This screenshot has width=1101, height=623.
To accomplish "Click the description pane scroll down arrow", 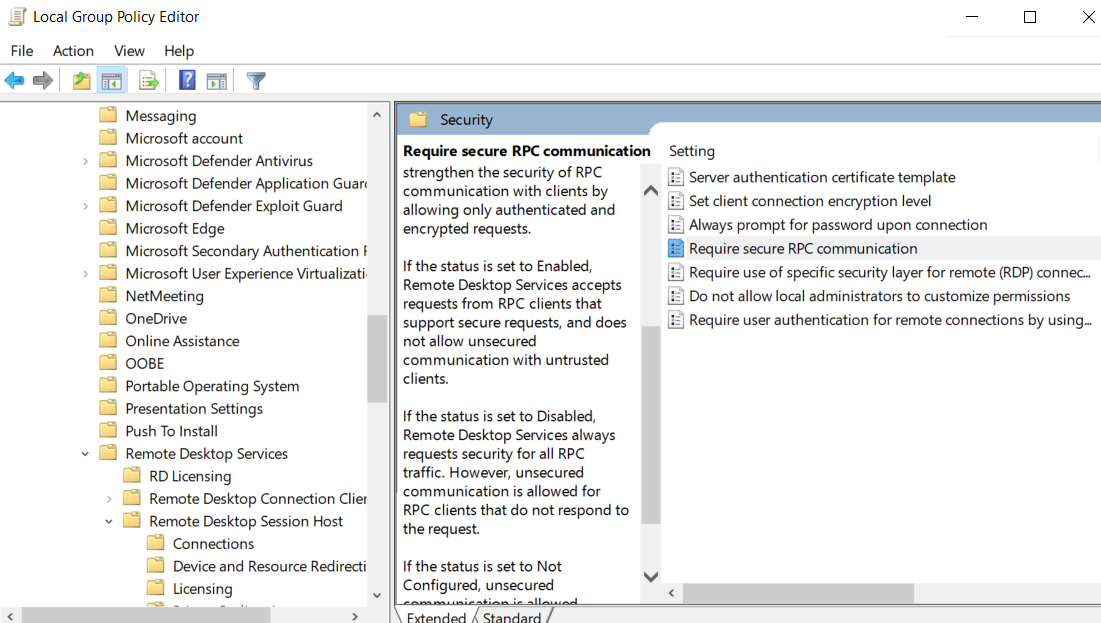I will (650, 576).
